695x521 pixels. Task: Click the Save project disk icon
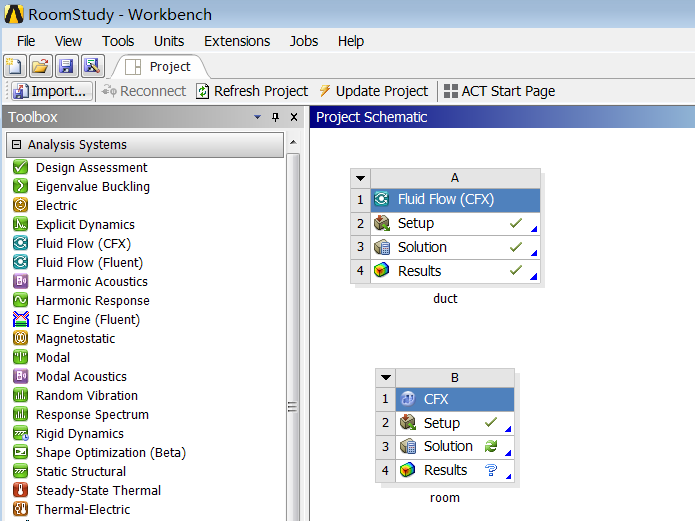point(66,67)
